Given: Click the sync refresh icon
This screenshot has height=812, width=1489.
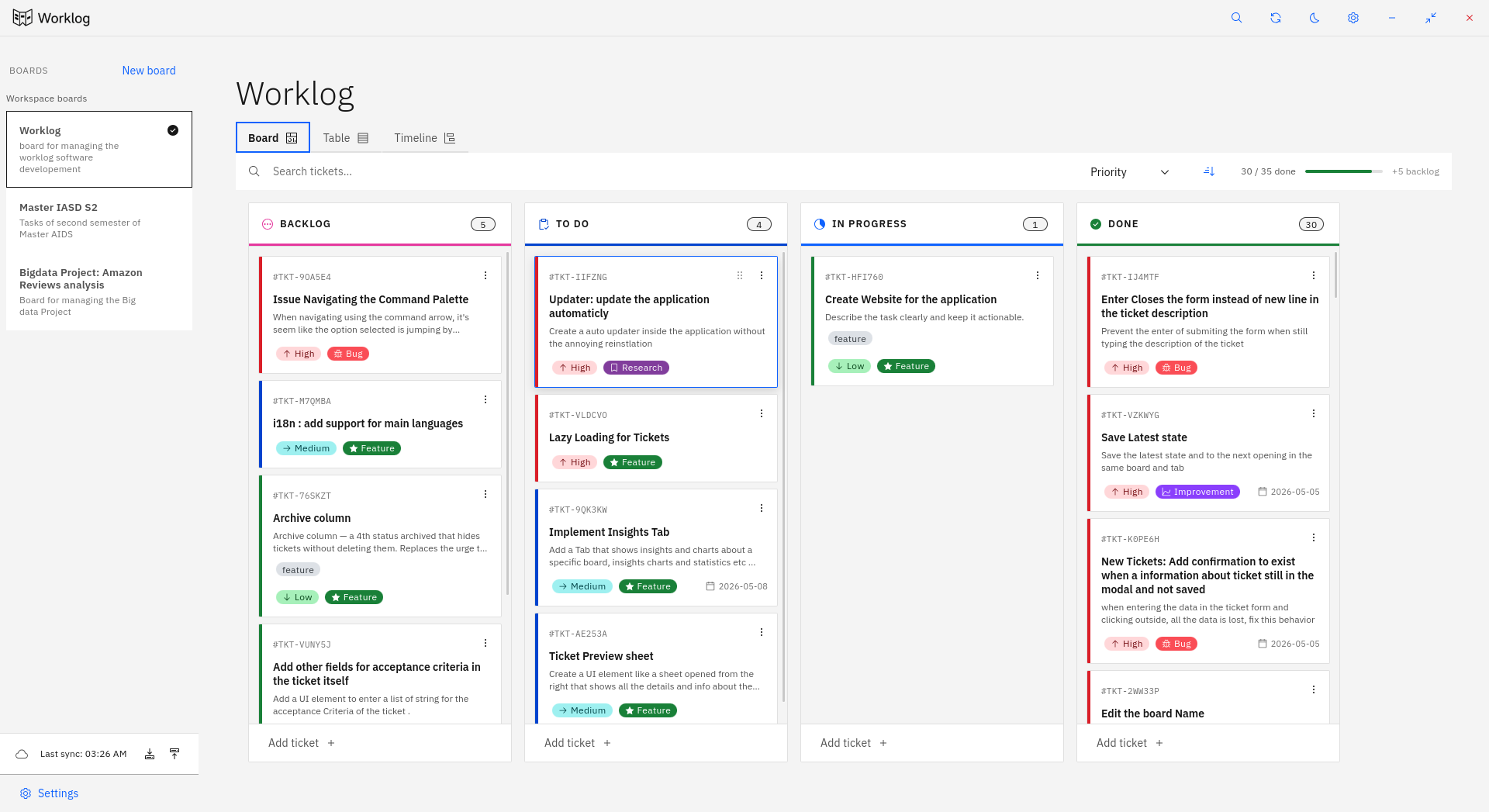Looking at the screenshot, I should 1276,18.
